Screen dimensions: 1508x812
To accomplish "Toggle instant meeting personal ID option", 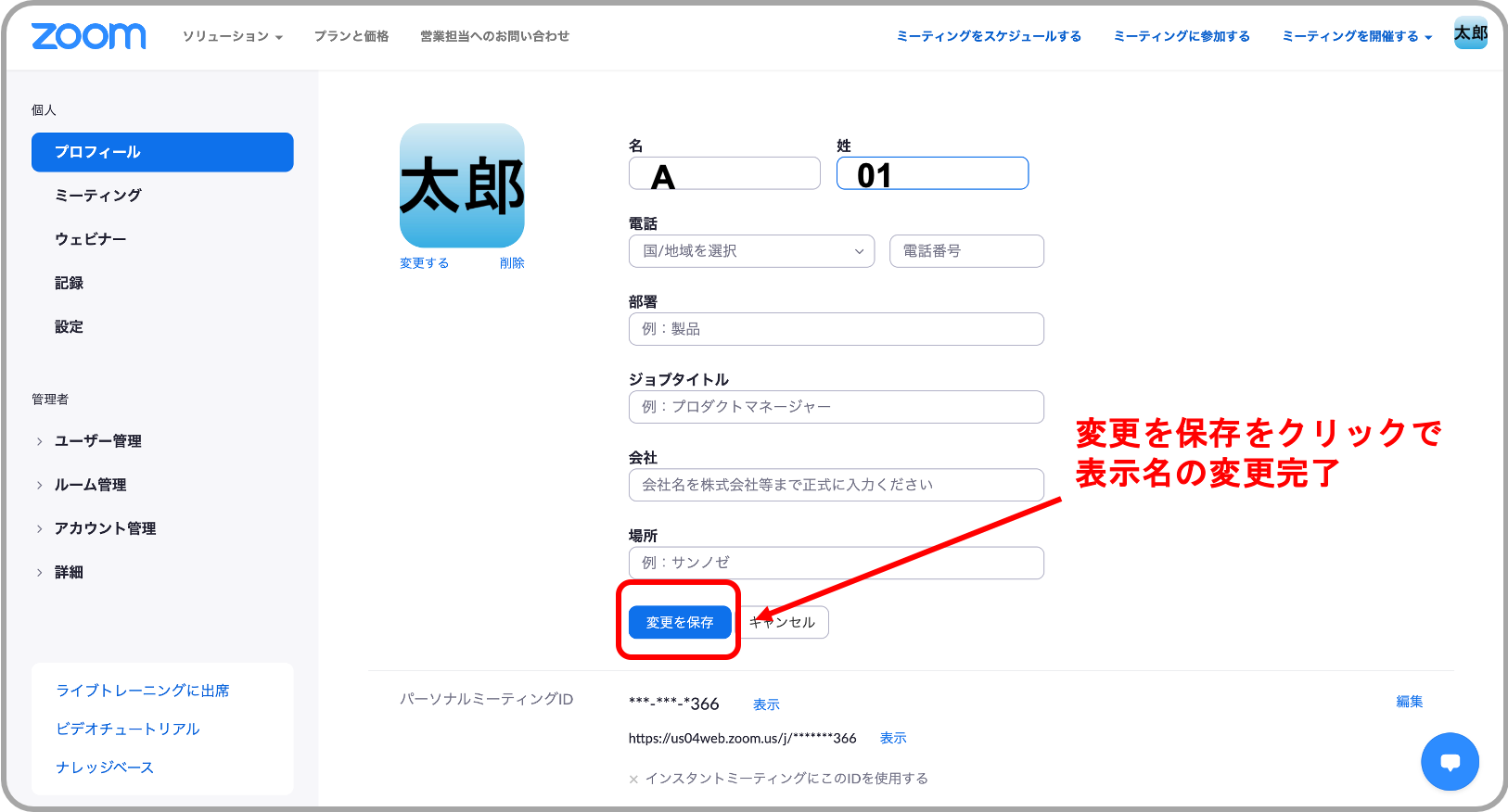I will [x=634, y=780].
